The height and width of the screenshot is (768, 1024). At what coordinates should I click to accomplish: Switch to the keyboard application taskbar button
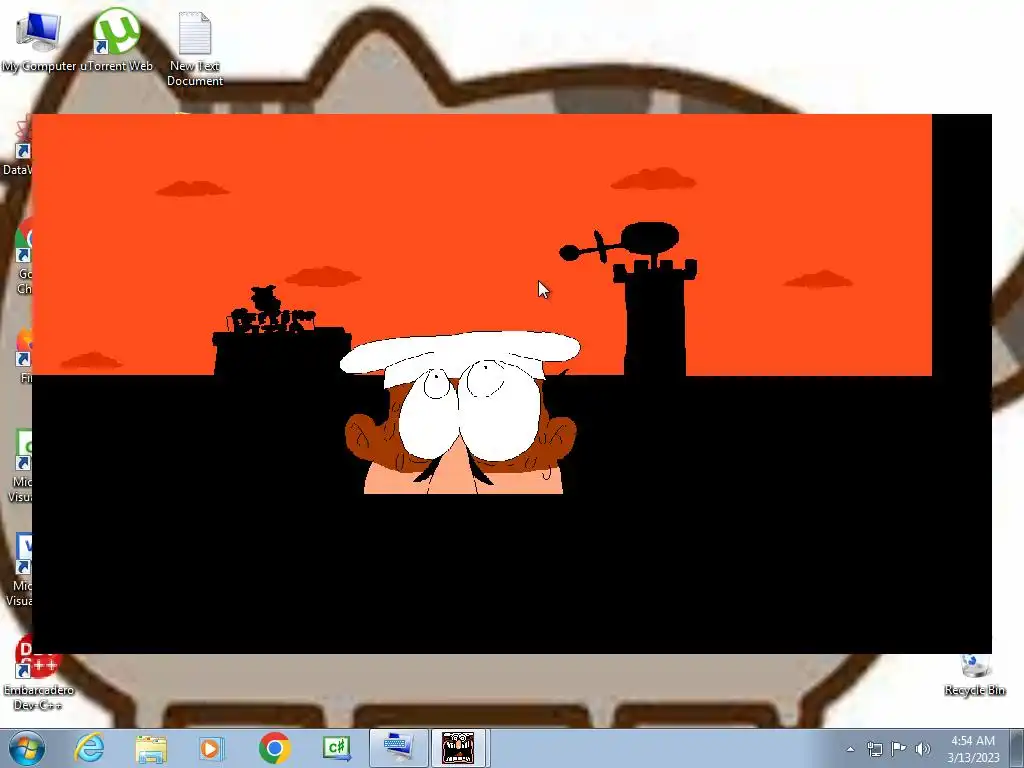pyautogui.click(x=398, y=748)
